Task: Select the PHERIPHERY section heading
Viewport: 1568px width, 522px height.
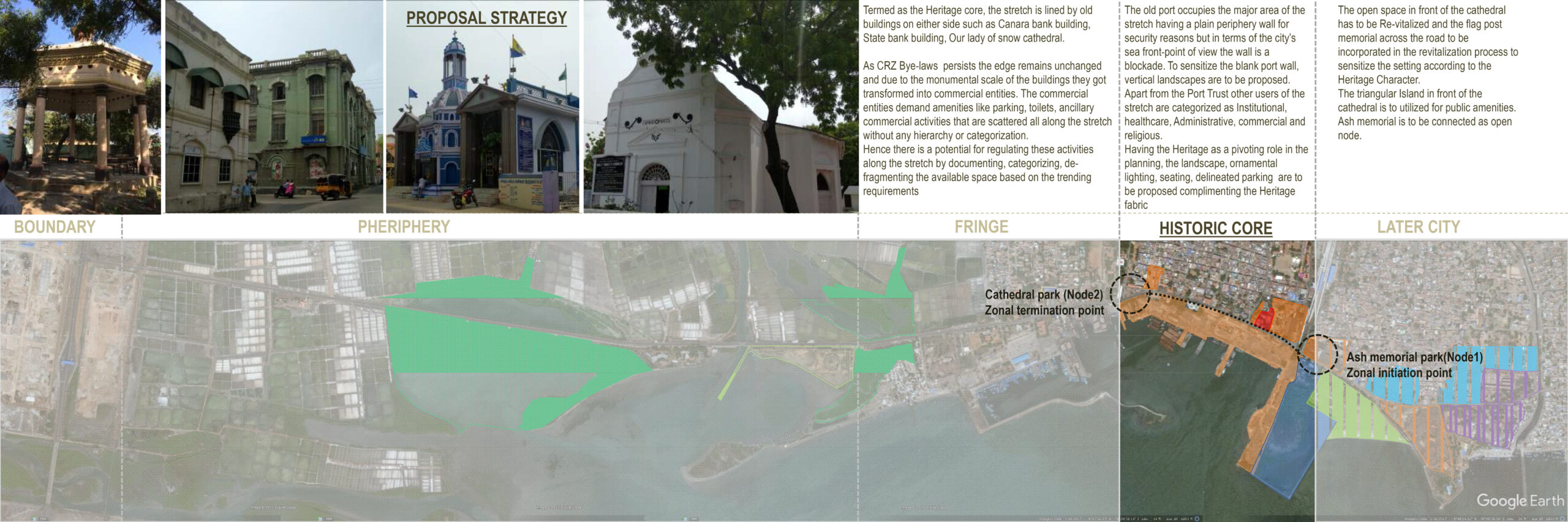Action: click(404, 227)
